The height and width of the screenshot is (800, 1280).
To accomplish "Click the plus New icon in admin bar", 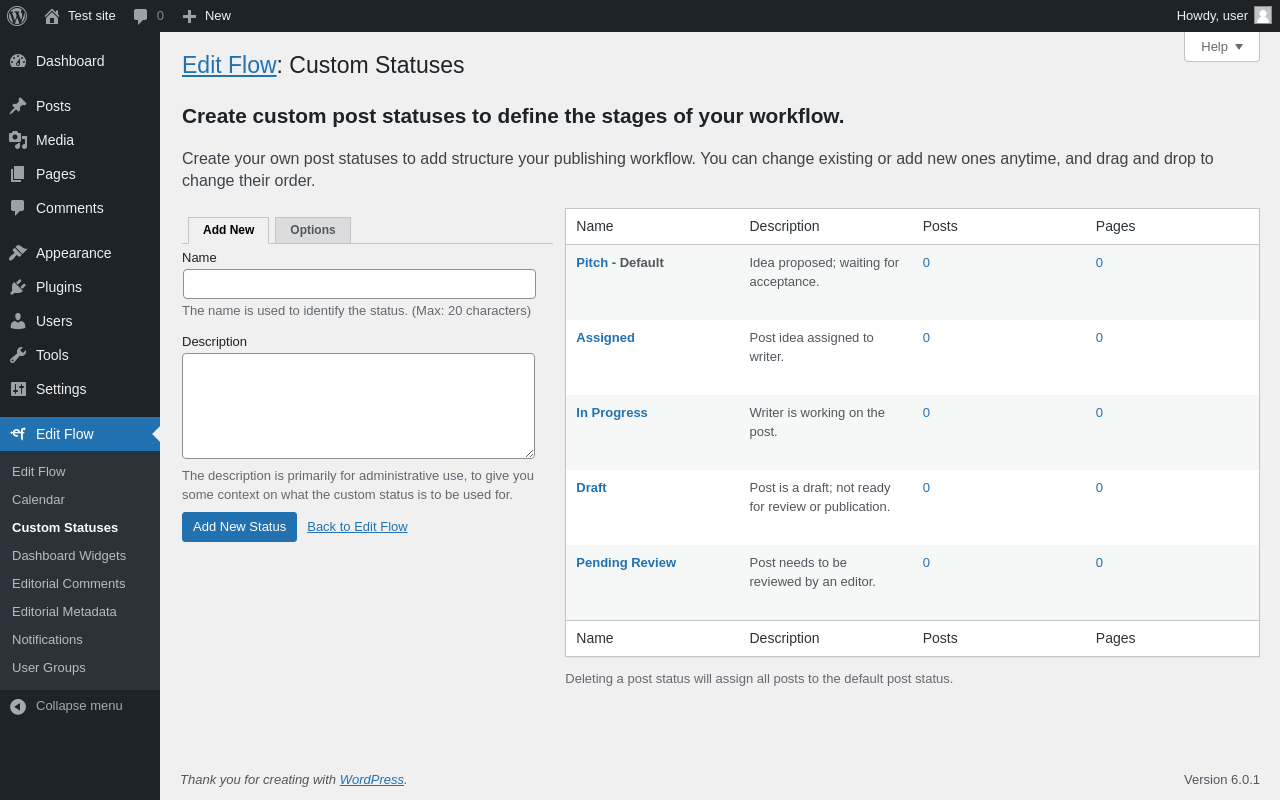I will coord(189,16).
